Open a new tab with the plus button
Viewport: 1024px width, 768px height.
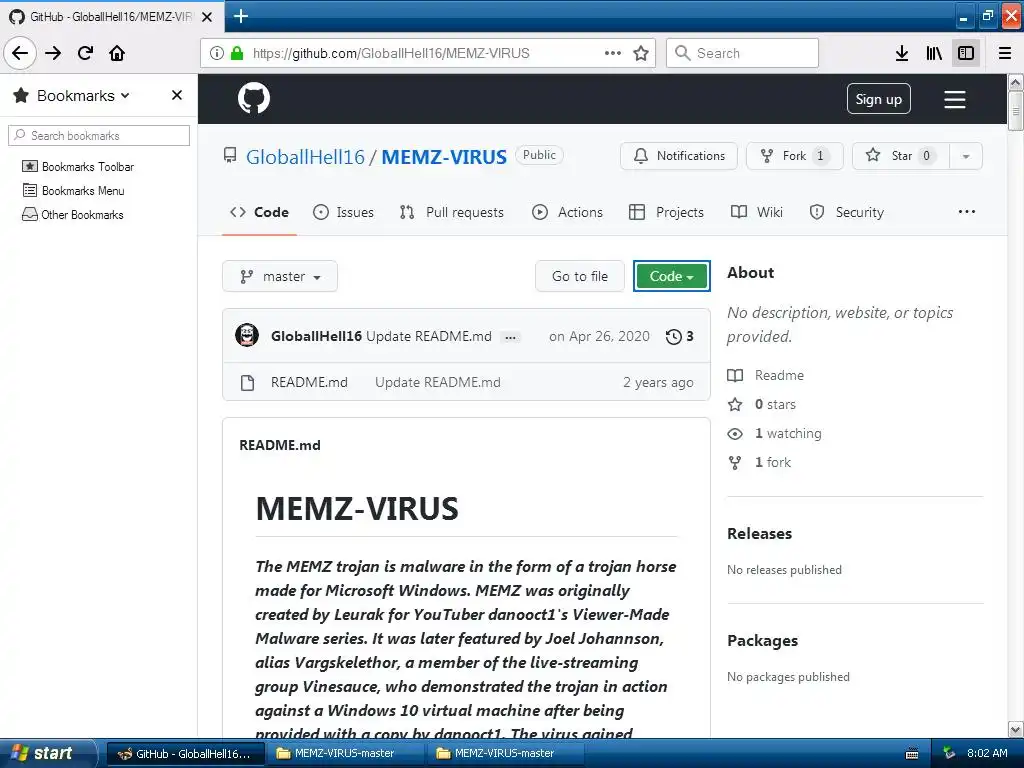tap(240, 16)
